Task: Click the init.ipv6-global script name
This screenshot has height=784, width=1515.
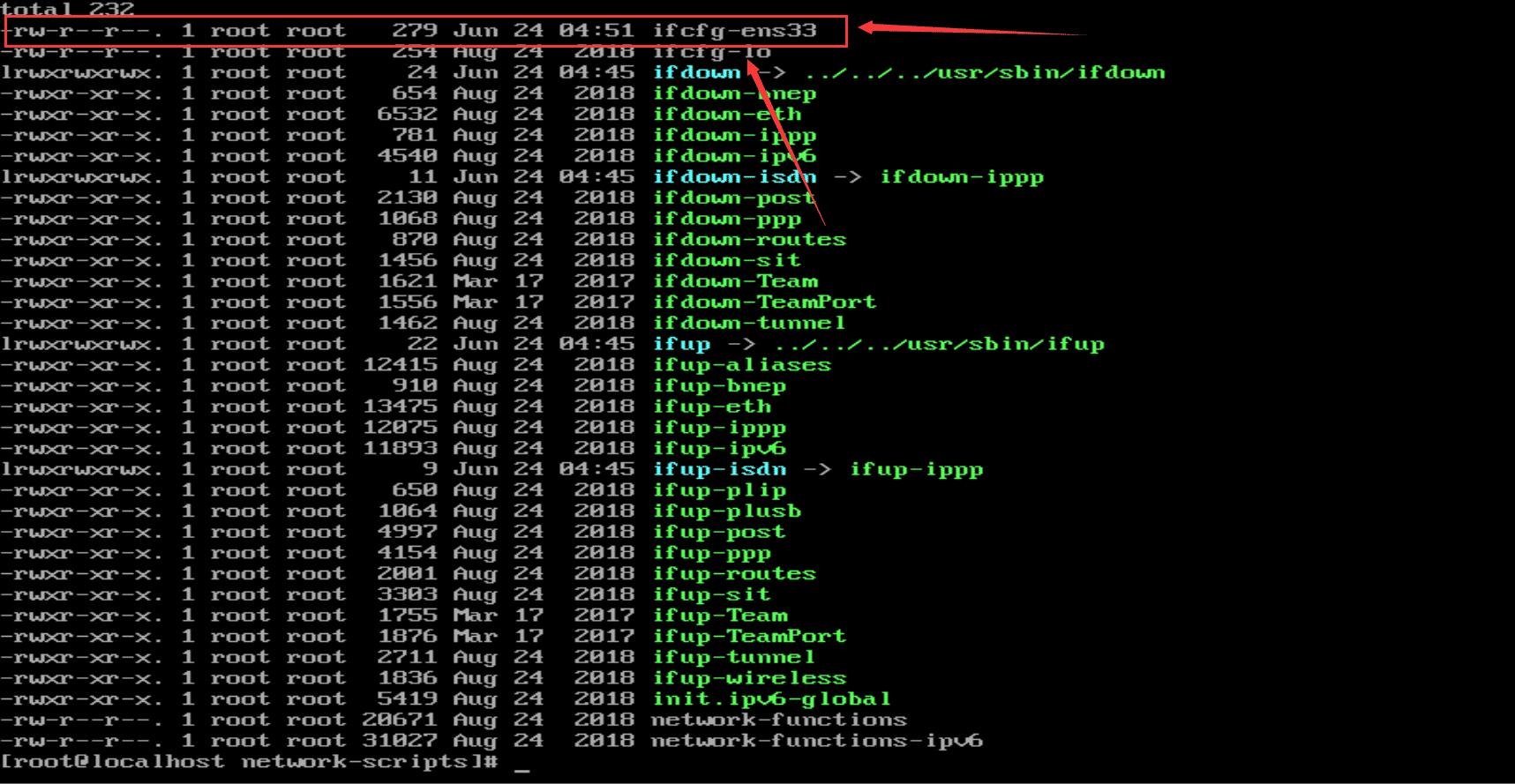Action: [771, 699]
